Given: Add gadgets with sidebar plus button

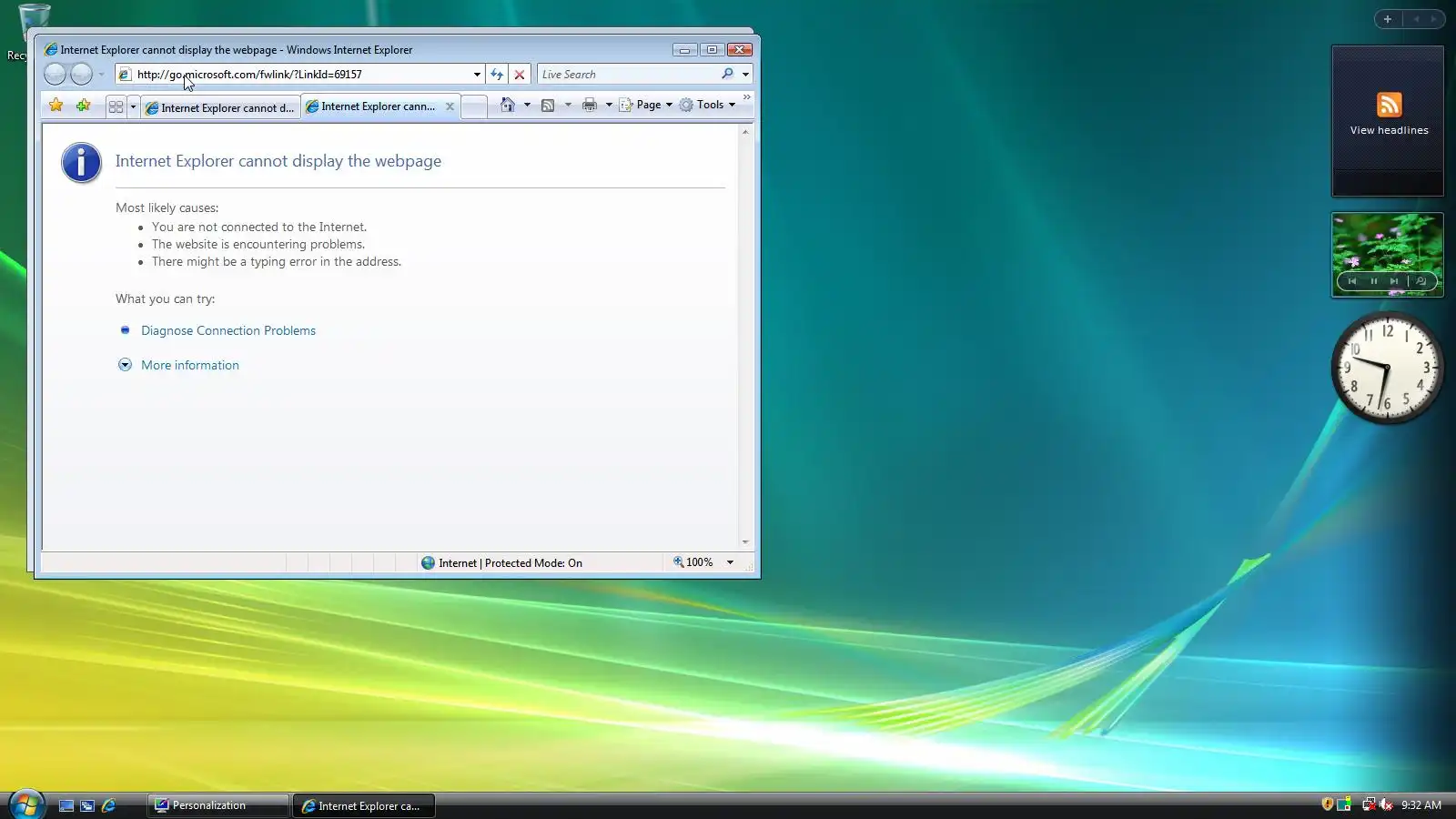Looking at the screenshot, I should (1388, 19).
